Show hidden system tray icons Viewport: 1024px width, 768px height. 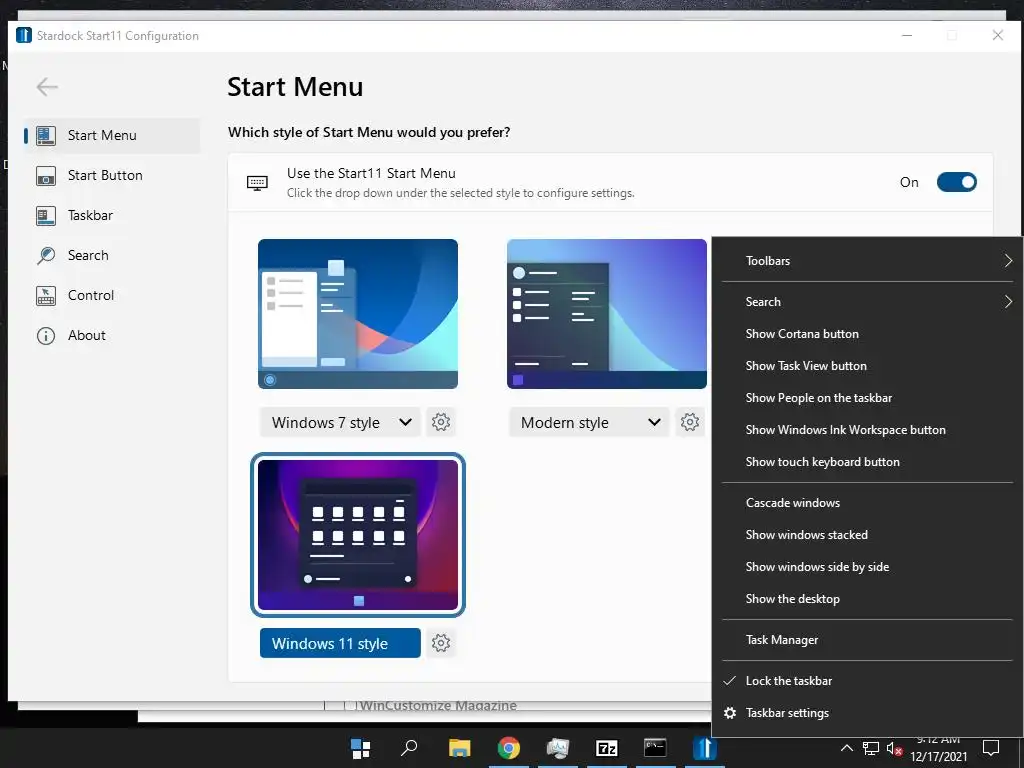tap(846, 748)
